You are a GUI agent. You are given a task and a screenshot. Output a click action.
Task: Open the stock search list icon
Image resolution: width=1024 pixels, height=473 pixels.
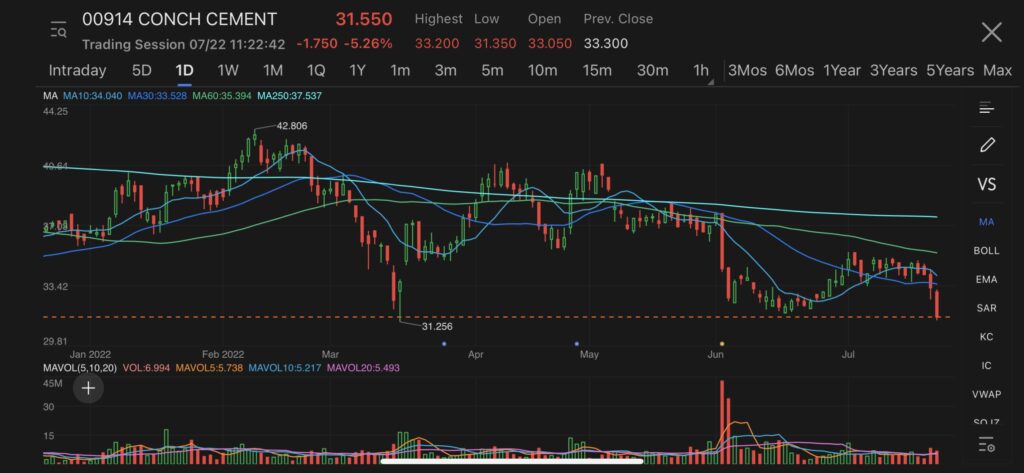tap(59, 30)
